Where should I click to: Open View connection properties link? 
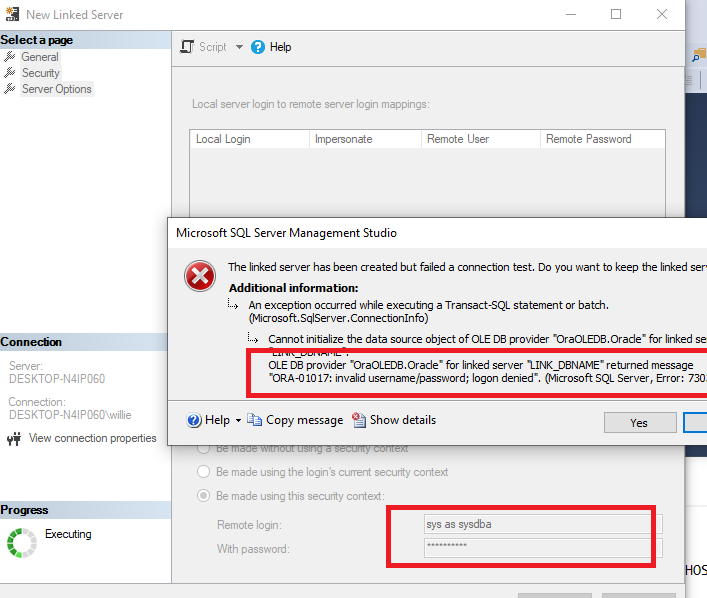[92, 438]
